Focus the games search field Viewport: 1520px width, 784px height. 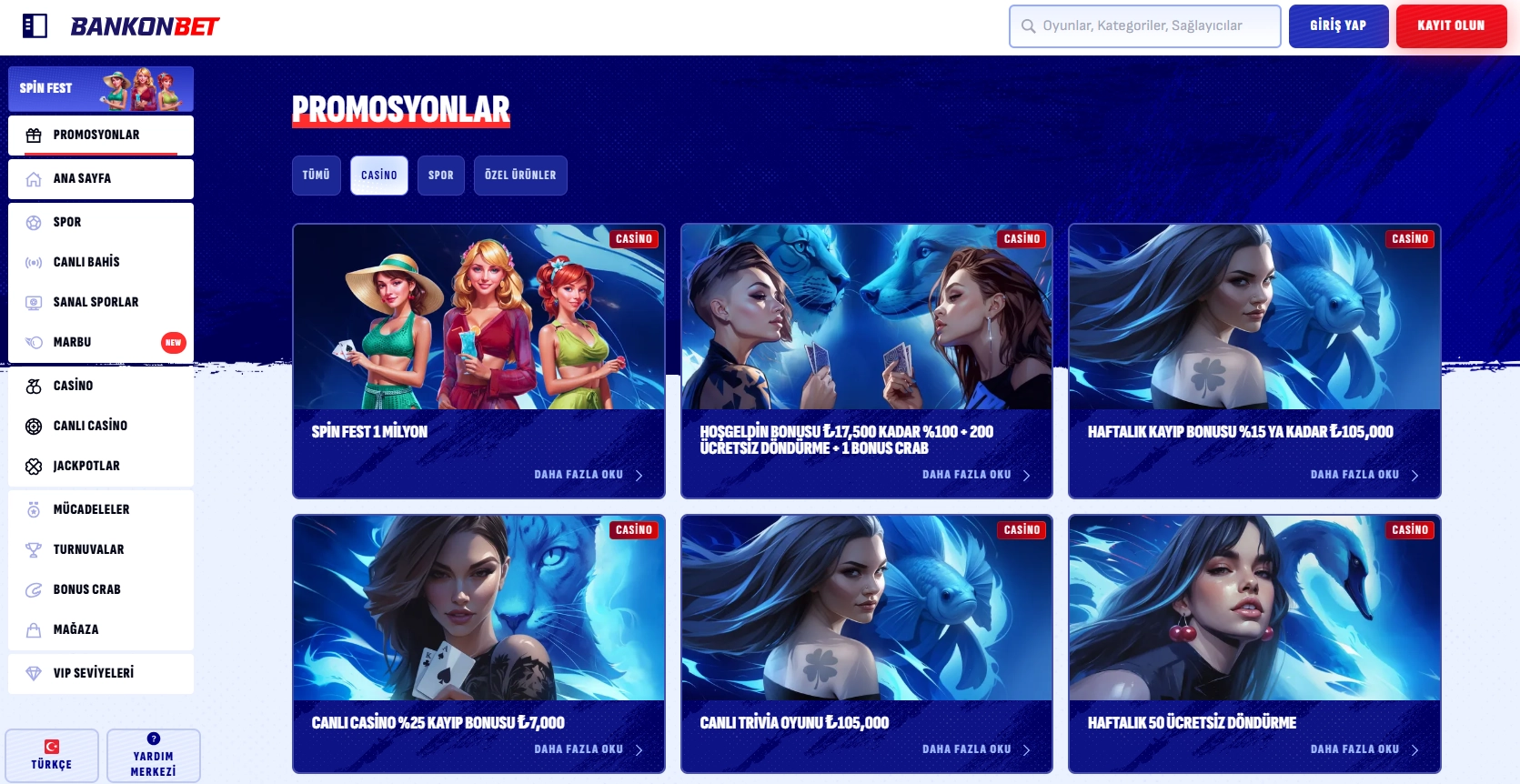coord(1144,25)
